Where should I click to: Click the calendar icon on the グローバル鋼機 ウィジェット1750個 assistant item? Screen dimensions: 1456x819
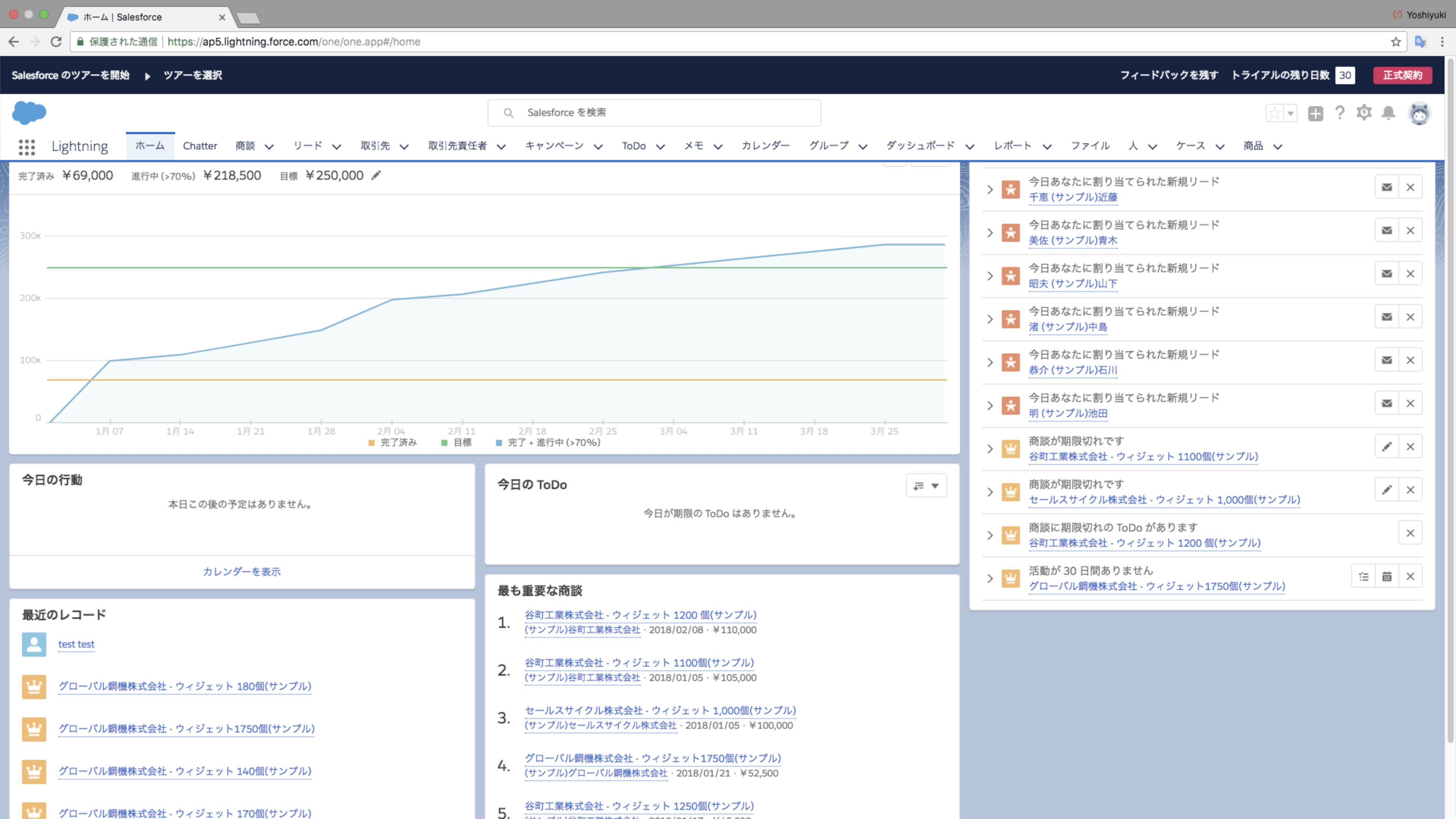1387,576
